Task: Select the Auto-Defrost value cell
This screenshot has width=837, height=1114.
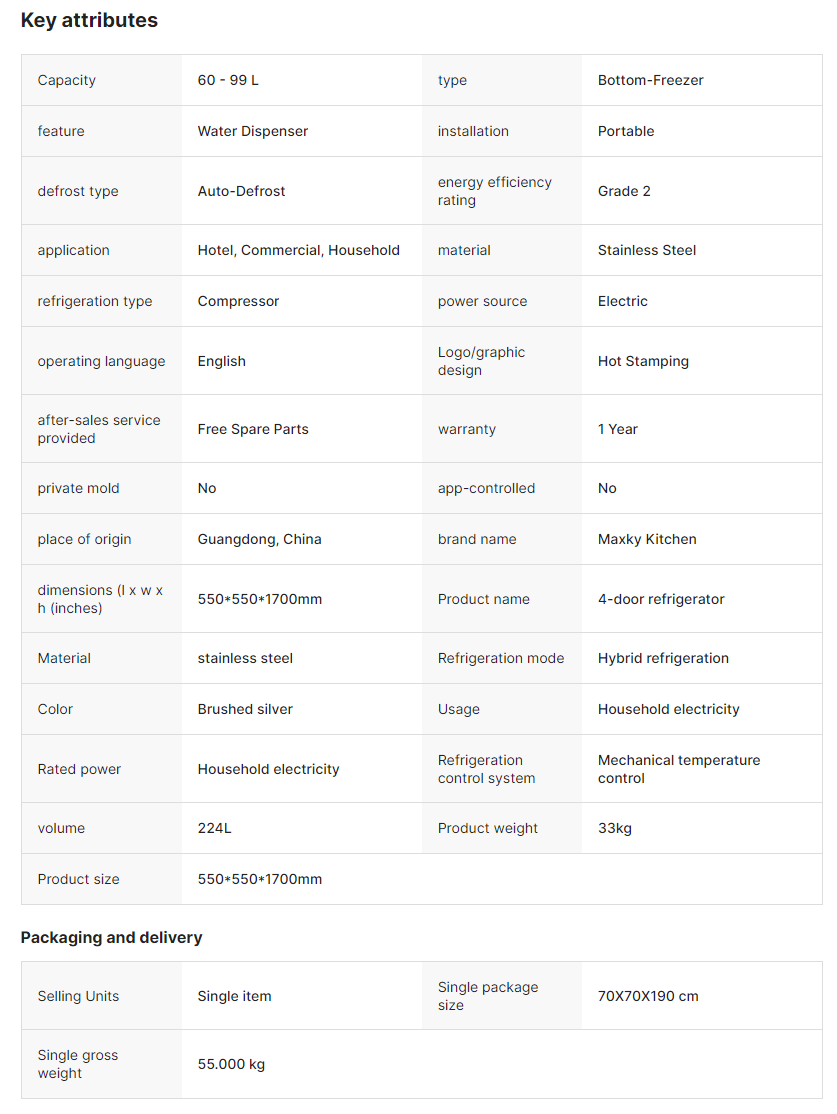Action: (241, 191)
